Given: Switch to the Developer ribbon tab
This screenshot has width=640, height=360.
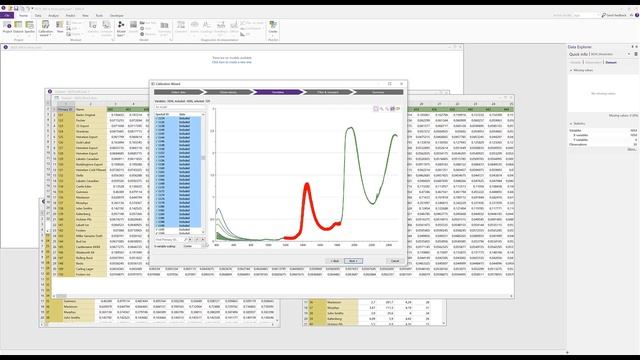Looking at the screenshot, I should click(x=116, y=16).
